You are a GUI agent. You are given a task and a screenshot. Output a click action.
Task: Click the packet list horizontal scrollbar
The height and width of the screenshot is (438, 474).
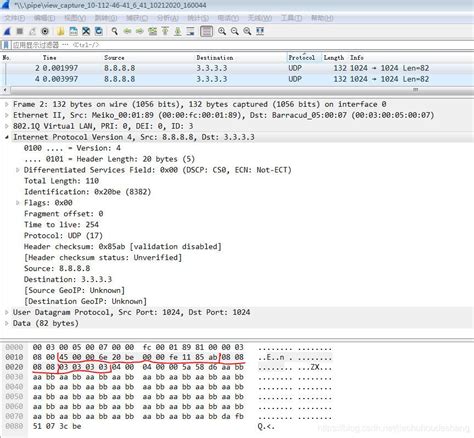click(237, 90)
